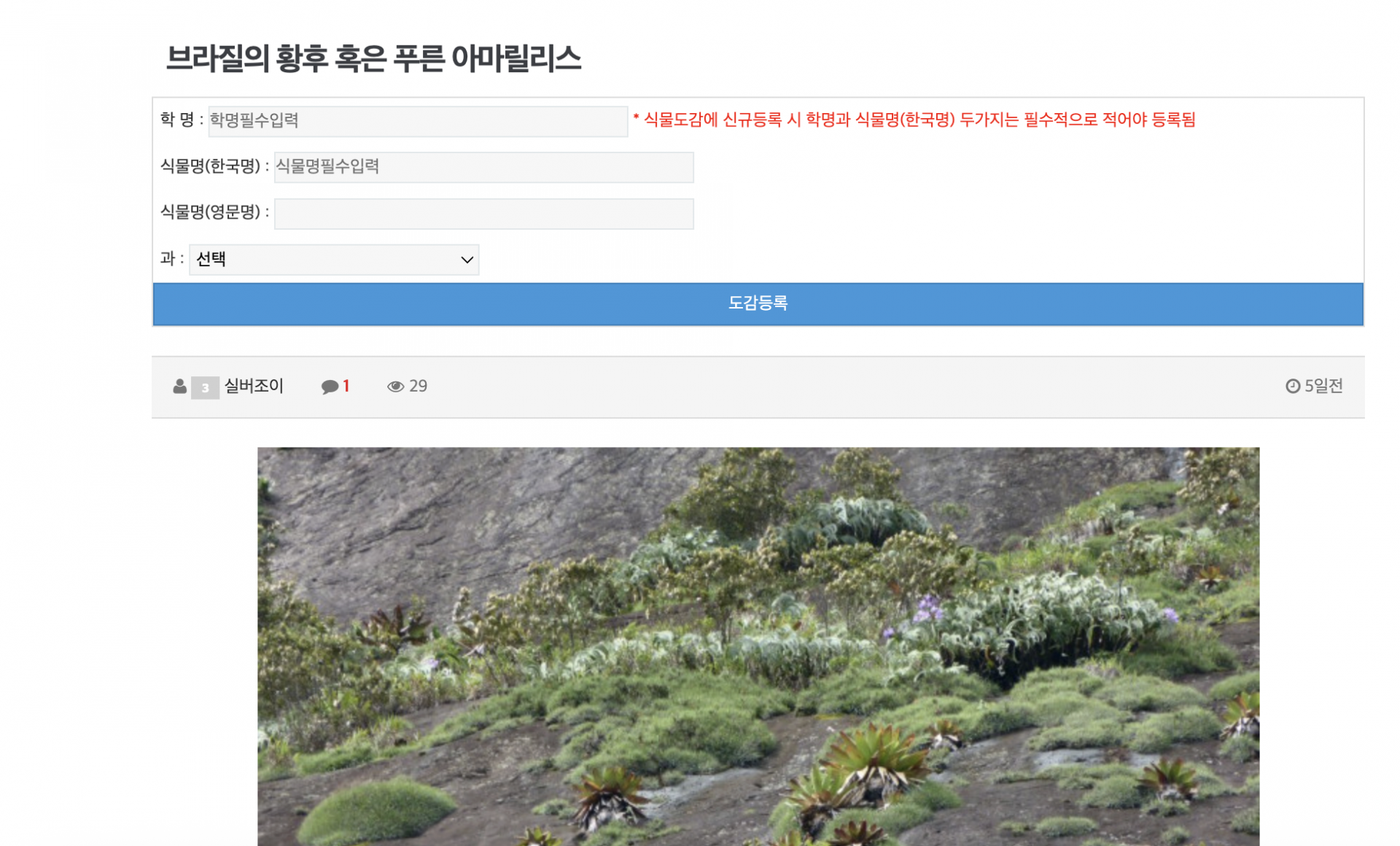Click the empty 식물명(영문명) field

(483, 214)
